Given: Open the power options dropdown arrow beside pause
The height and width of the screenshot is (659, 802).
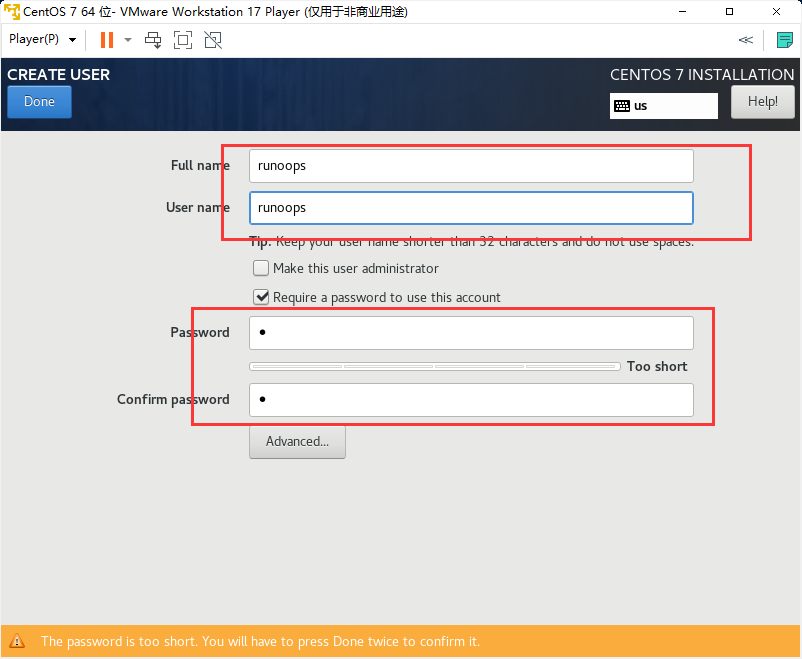Looking at the screenshot, I should pyautogui.click(x=128, y=40).
